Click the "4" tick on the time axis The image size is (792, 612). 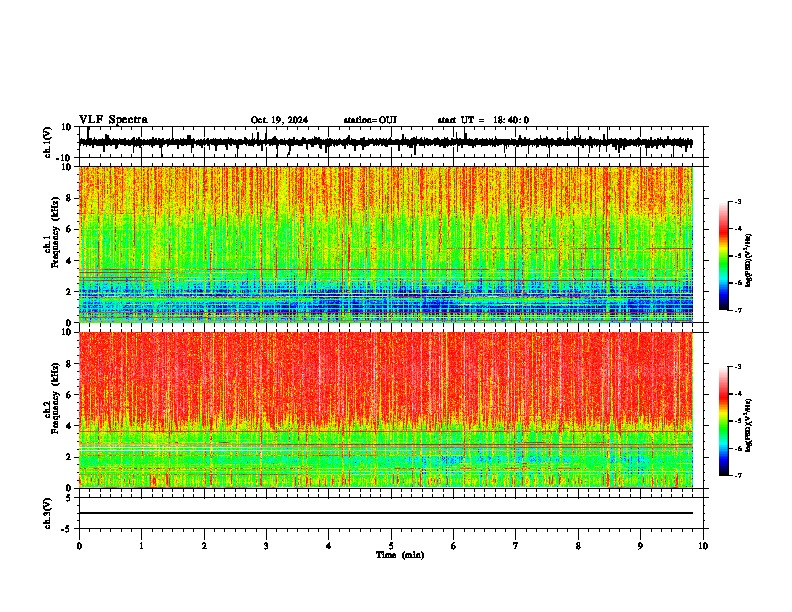329,546
